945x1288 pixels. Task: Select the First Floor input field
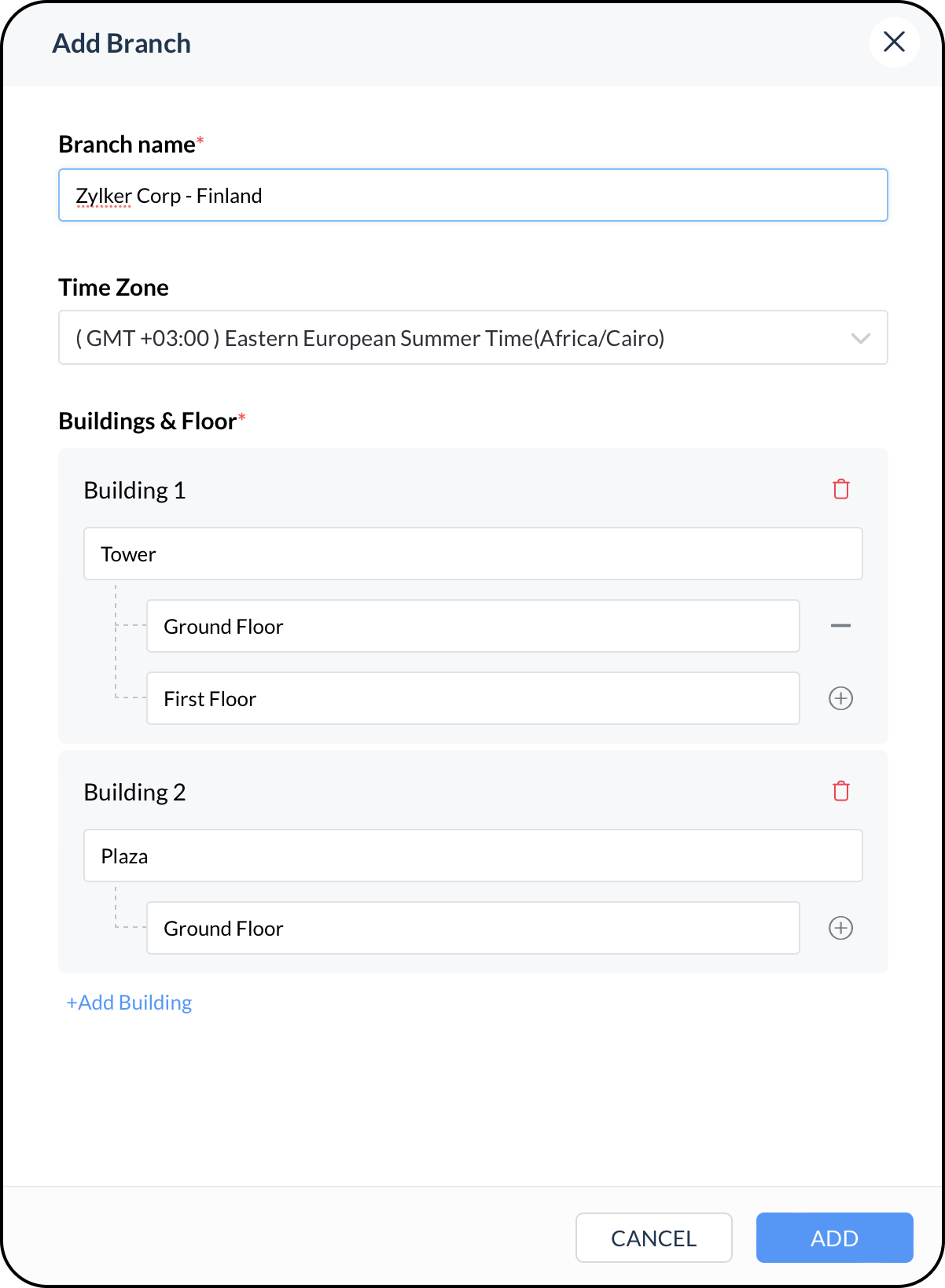click(x=473, y=698)
